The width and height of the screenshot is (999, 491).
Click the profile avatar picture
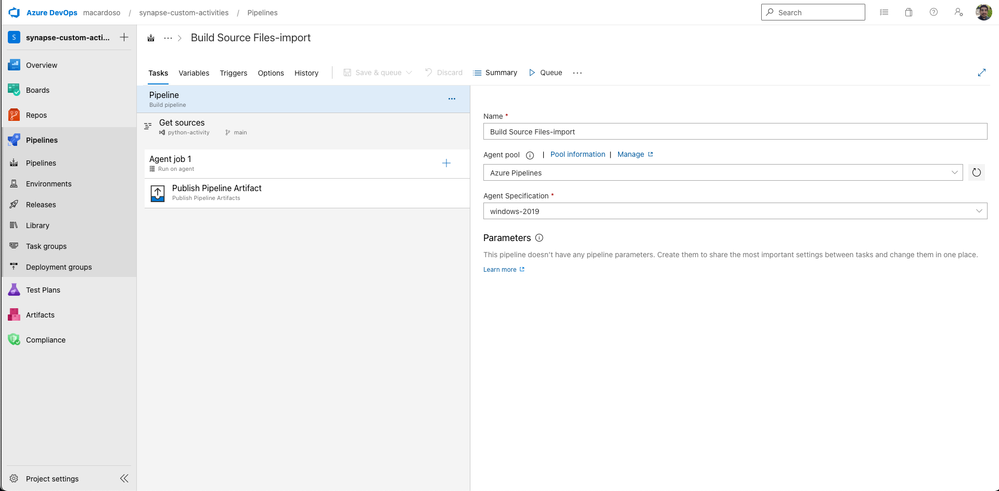(983, 12)
